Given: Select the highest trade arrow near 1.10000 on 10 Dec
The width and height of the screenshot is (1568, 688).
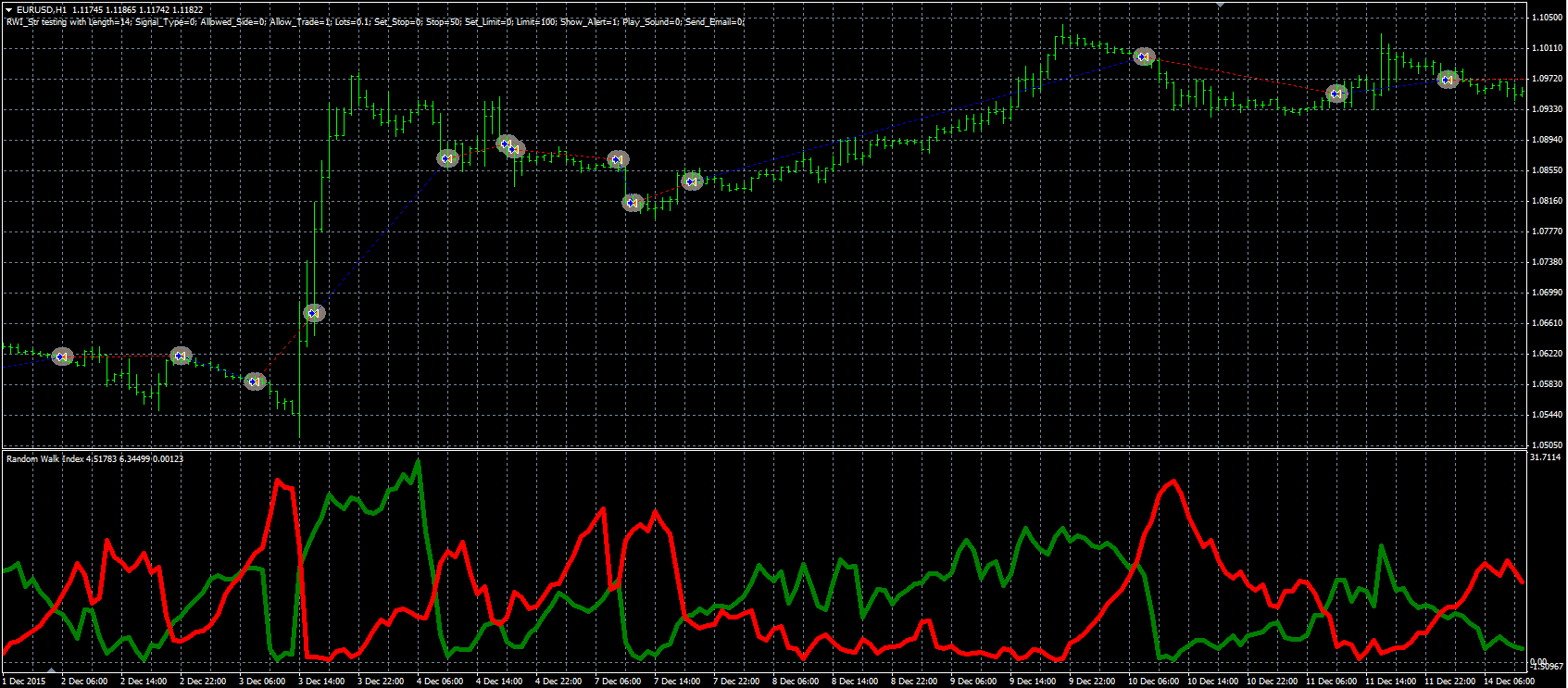Looking at the screenshot, I should [1145, 56].
